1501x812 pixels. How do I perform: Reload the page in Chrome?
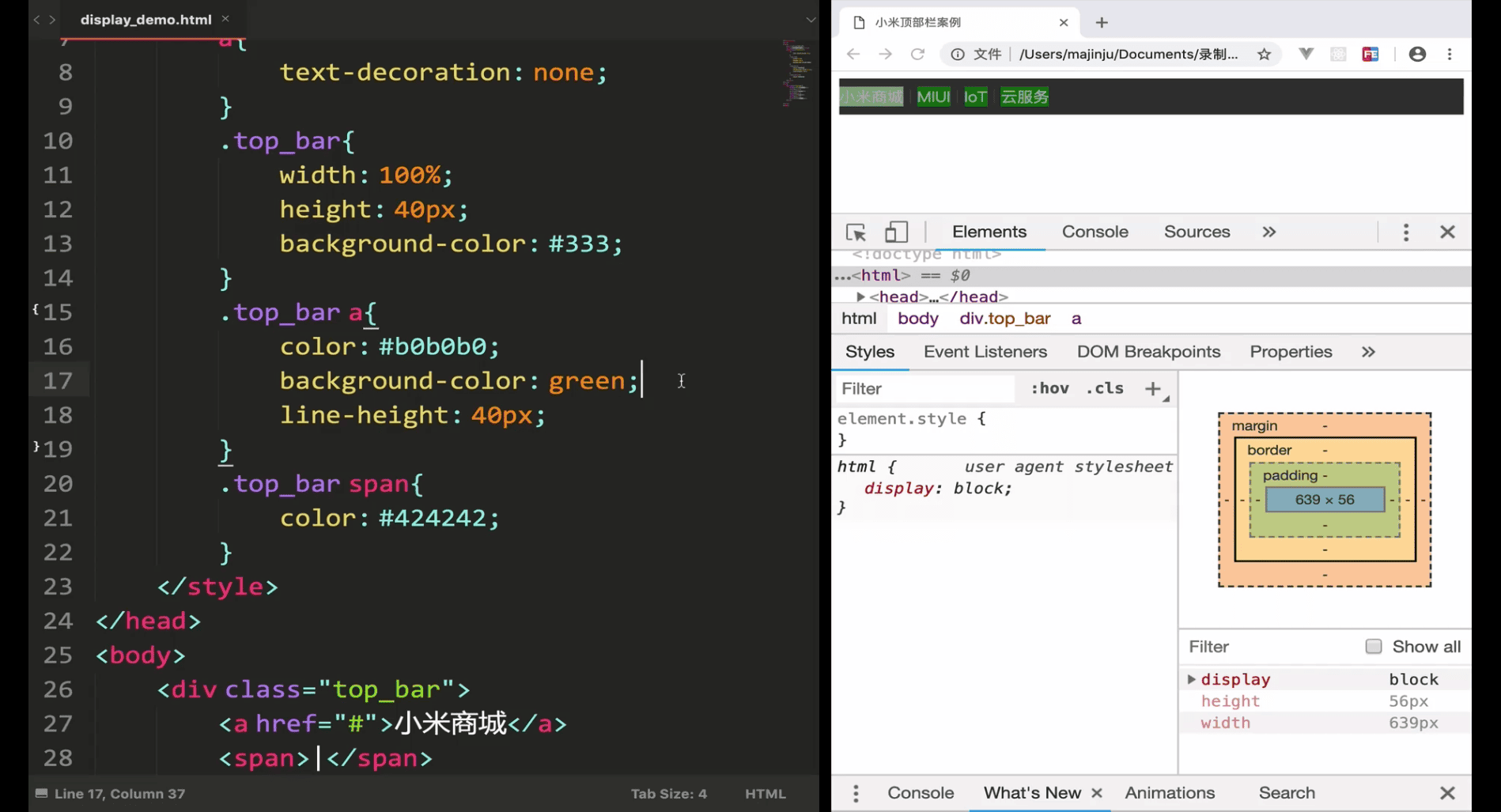(917, 54)
